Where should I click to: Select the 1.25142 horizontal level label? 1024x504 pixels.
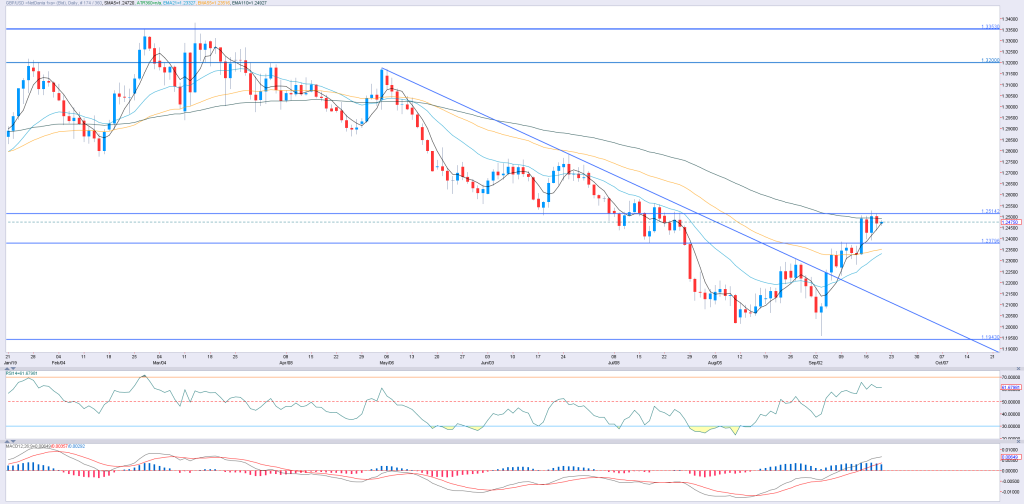click(991, 212)
